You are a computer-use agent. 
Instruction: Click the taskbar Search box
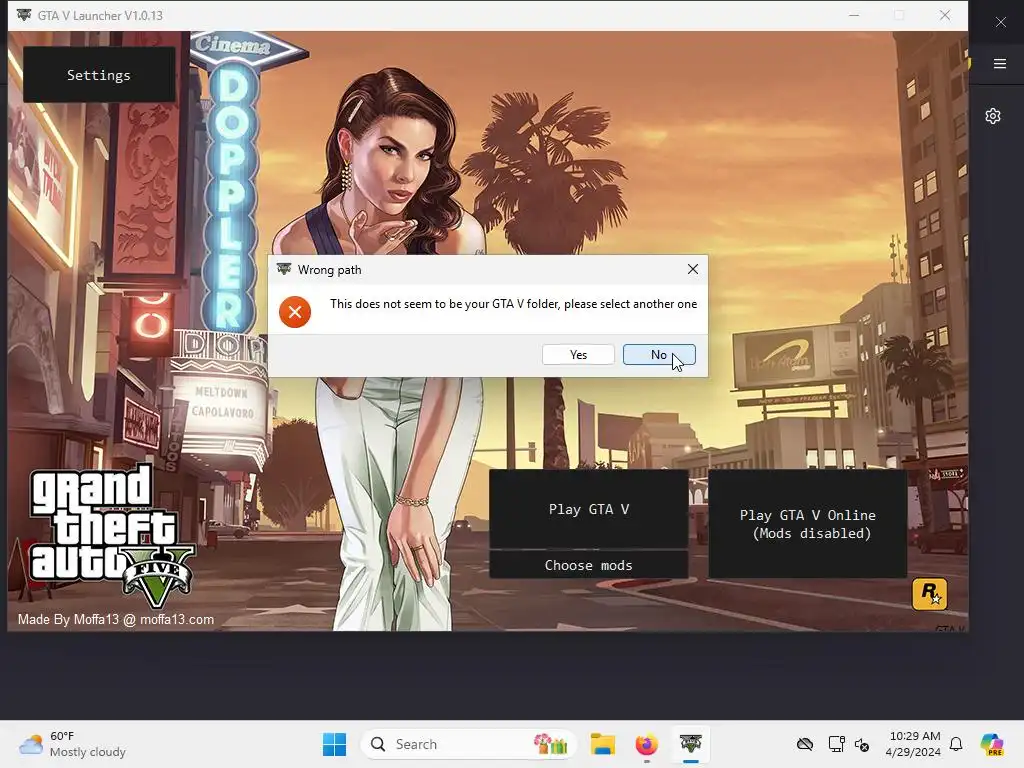click(468, 744)
